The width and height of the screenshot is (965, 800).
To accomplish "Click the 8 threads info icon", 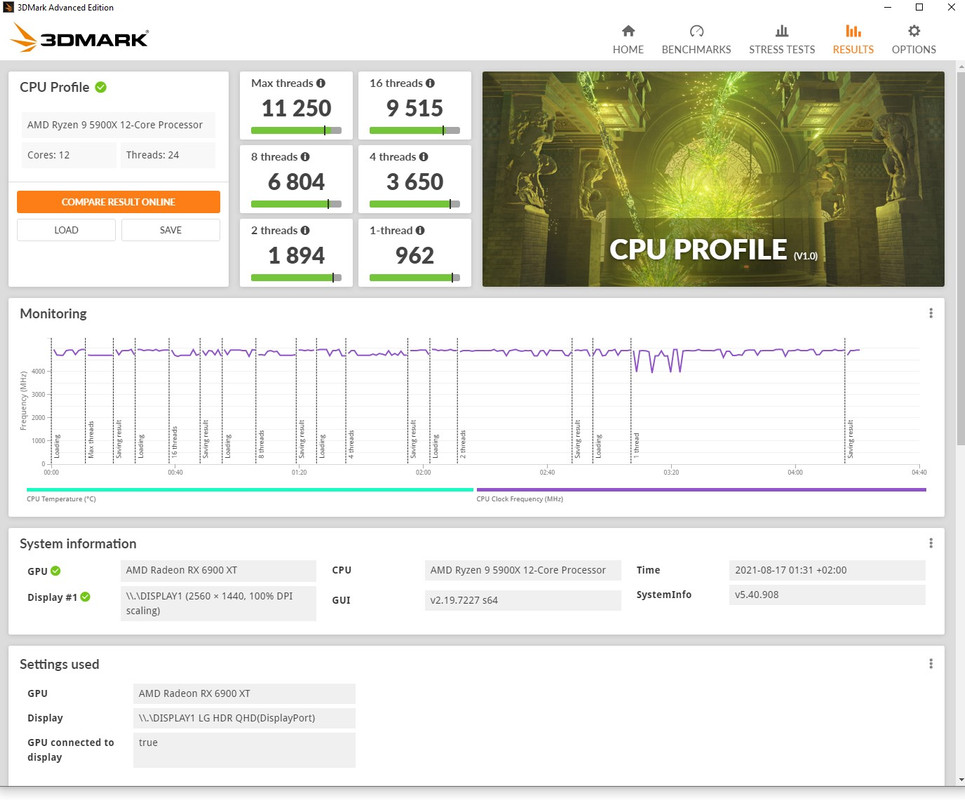I will point(305,157).
